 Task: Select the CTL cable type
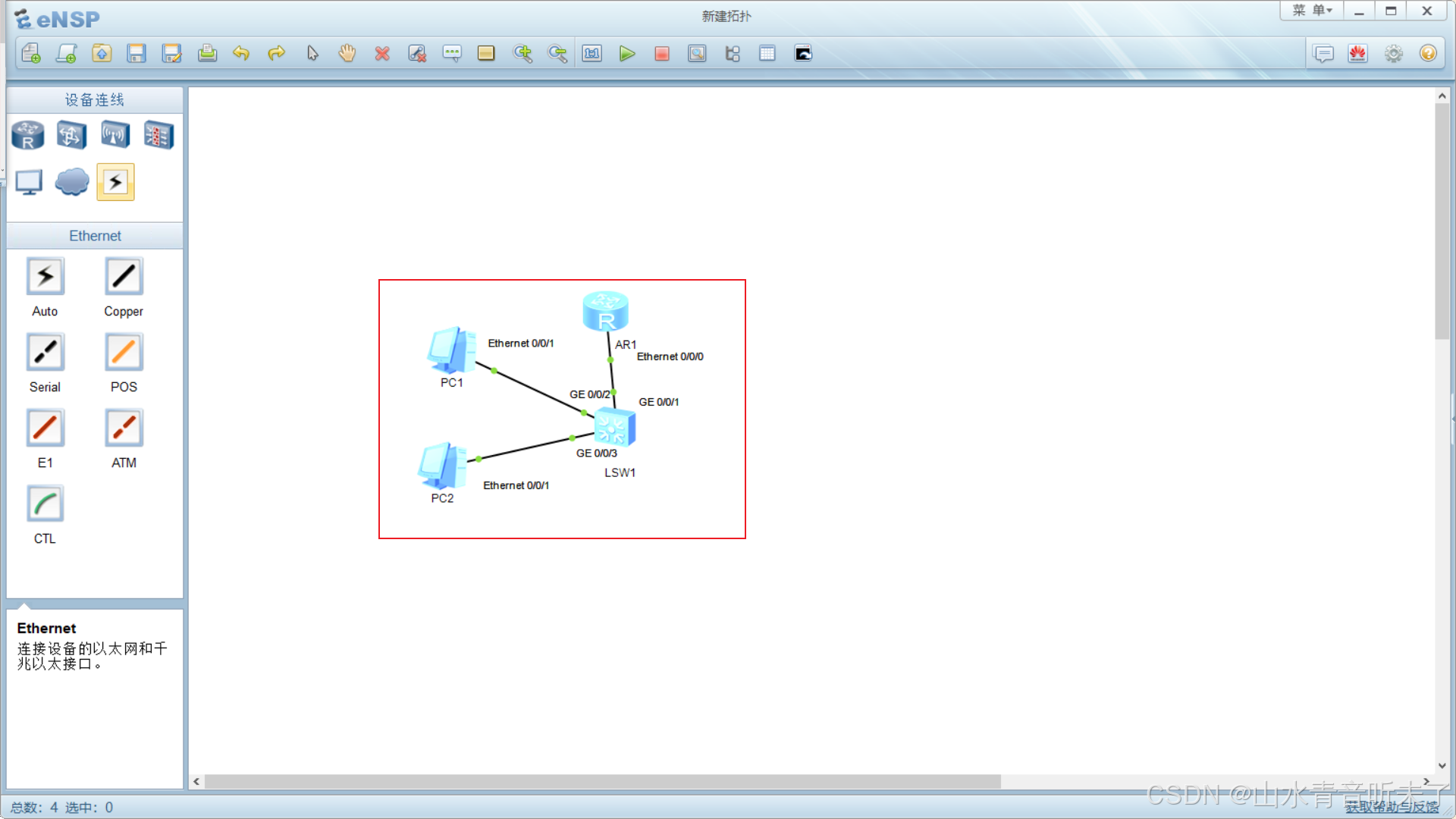click(45, 504)
